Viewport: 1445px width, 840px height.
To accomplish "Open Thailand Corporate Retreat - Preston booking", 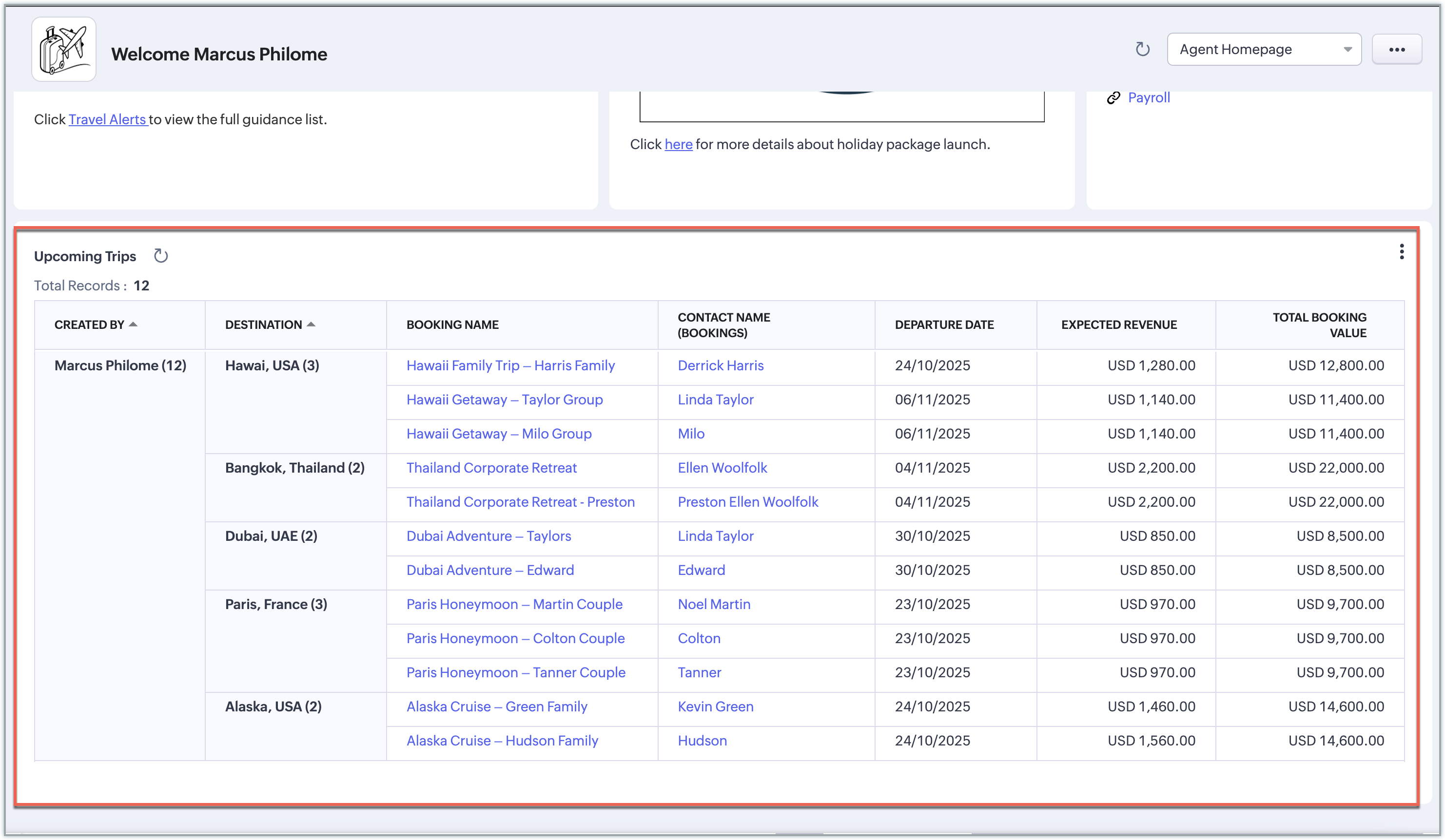I will pos(520,502).
